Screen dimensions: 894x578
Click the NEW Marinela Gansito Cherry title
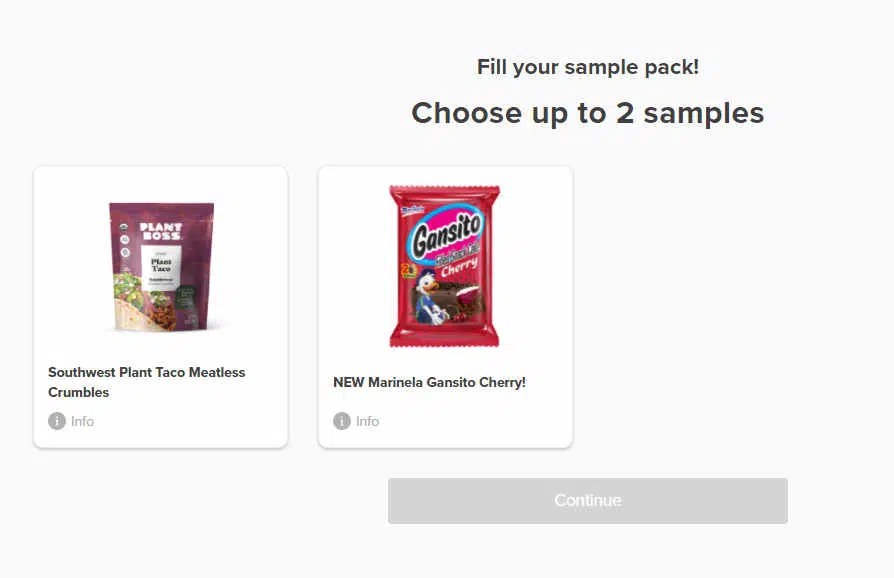pos(429,382)
